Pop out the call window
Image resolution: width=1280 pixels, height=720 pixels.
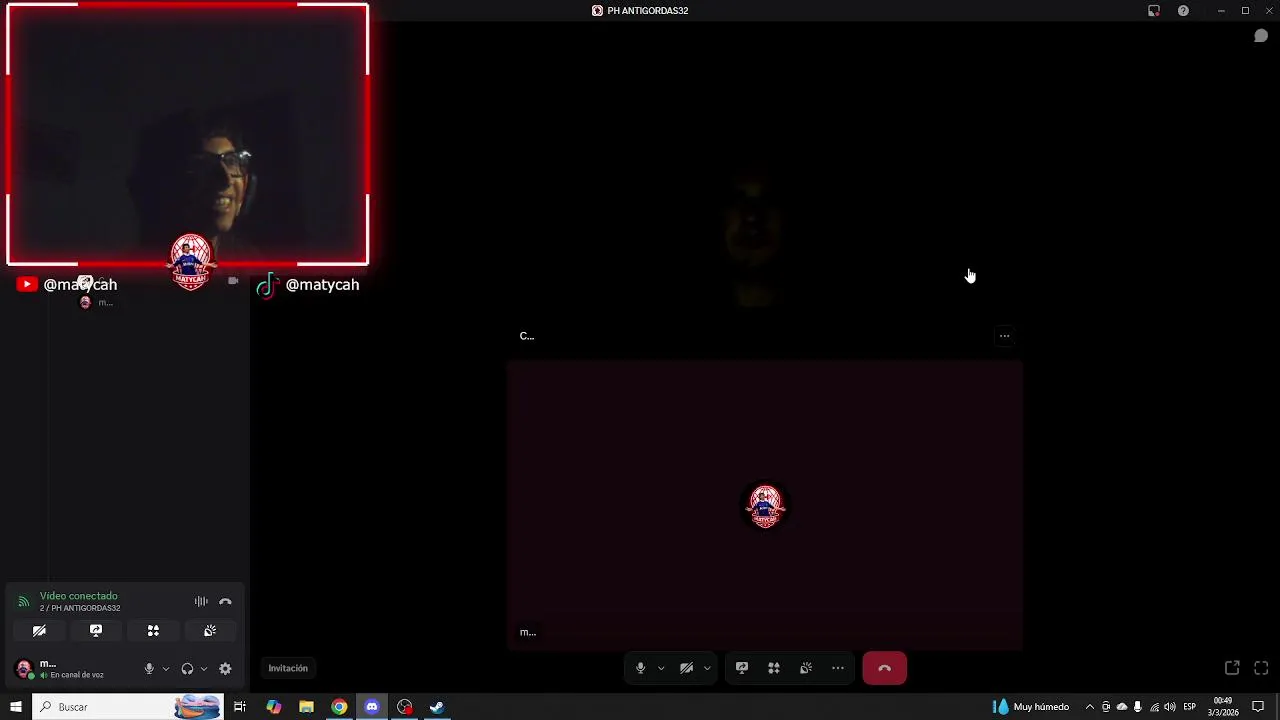(1232, 668)
